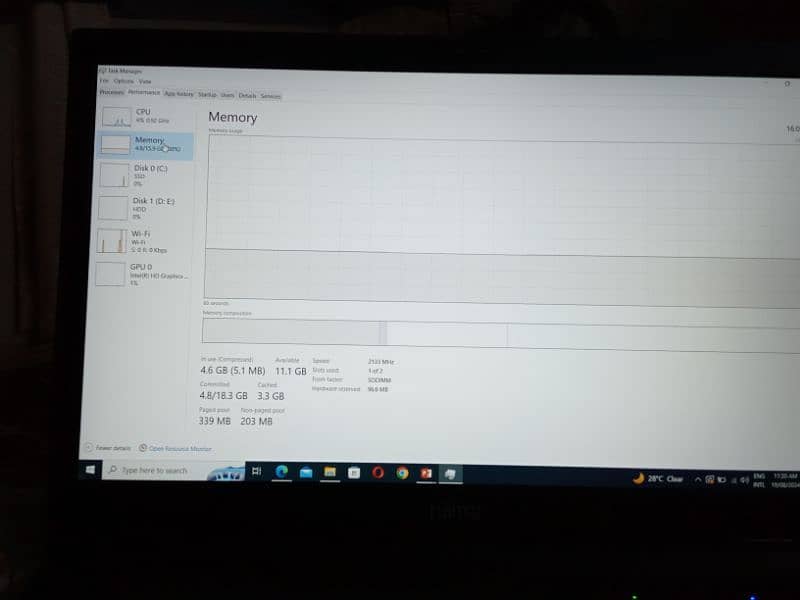Click the Task Manager taskbar icon
The width and height of the screenshot is (800, 600).
point(451,474)
